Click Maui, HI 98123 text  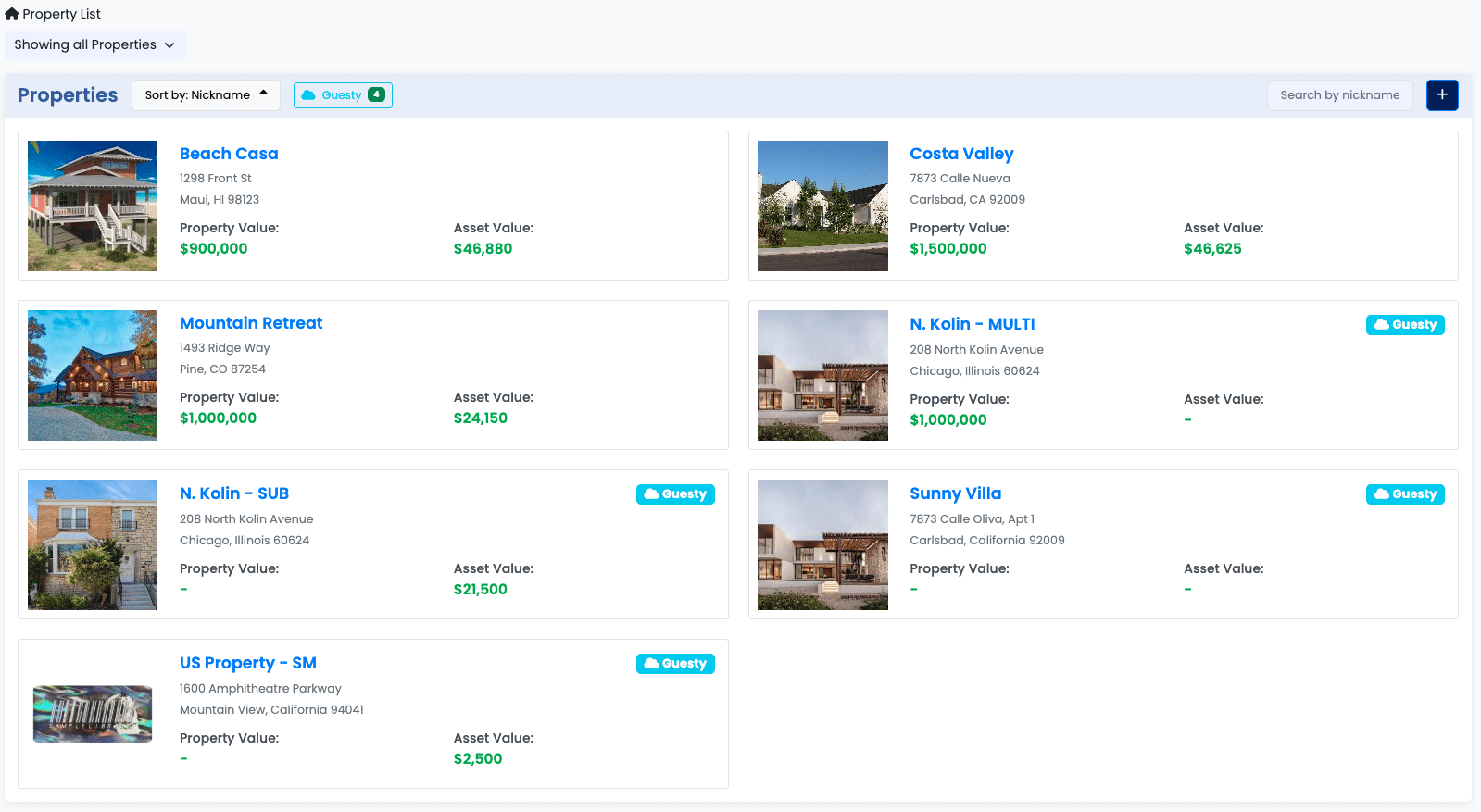220,199
